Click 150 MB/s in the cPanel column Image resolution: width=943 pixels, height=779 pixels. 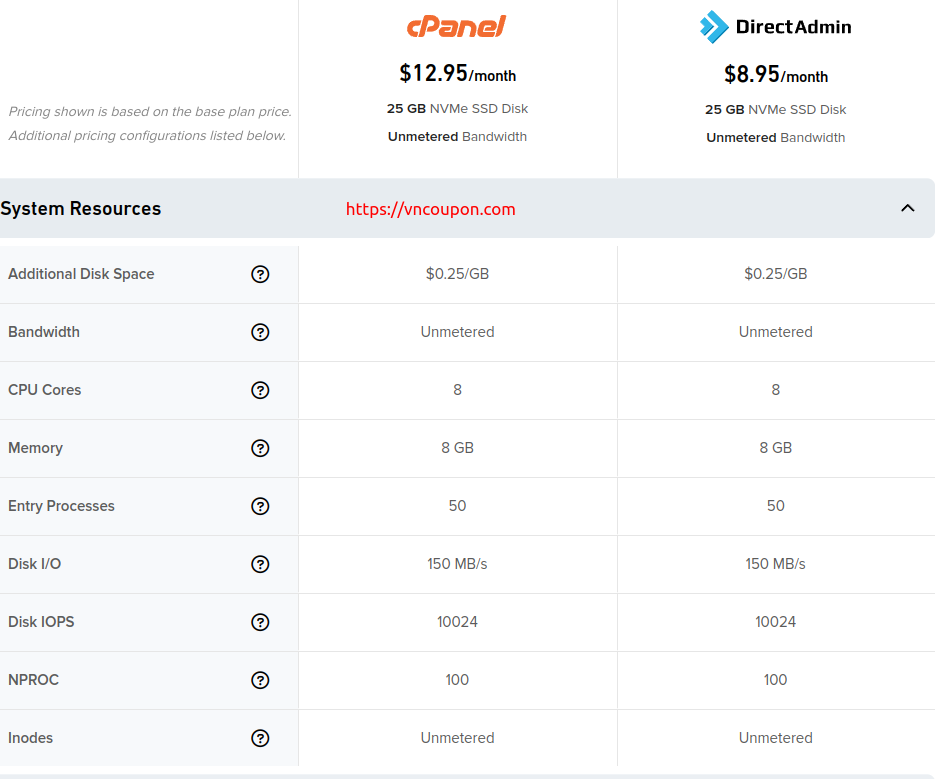tap(457, 564)
